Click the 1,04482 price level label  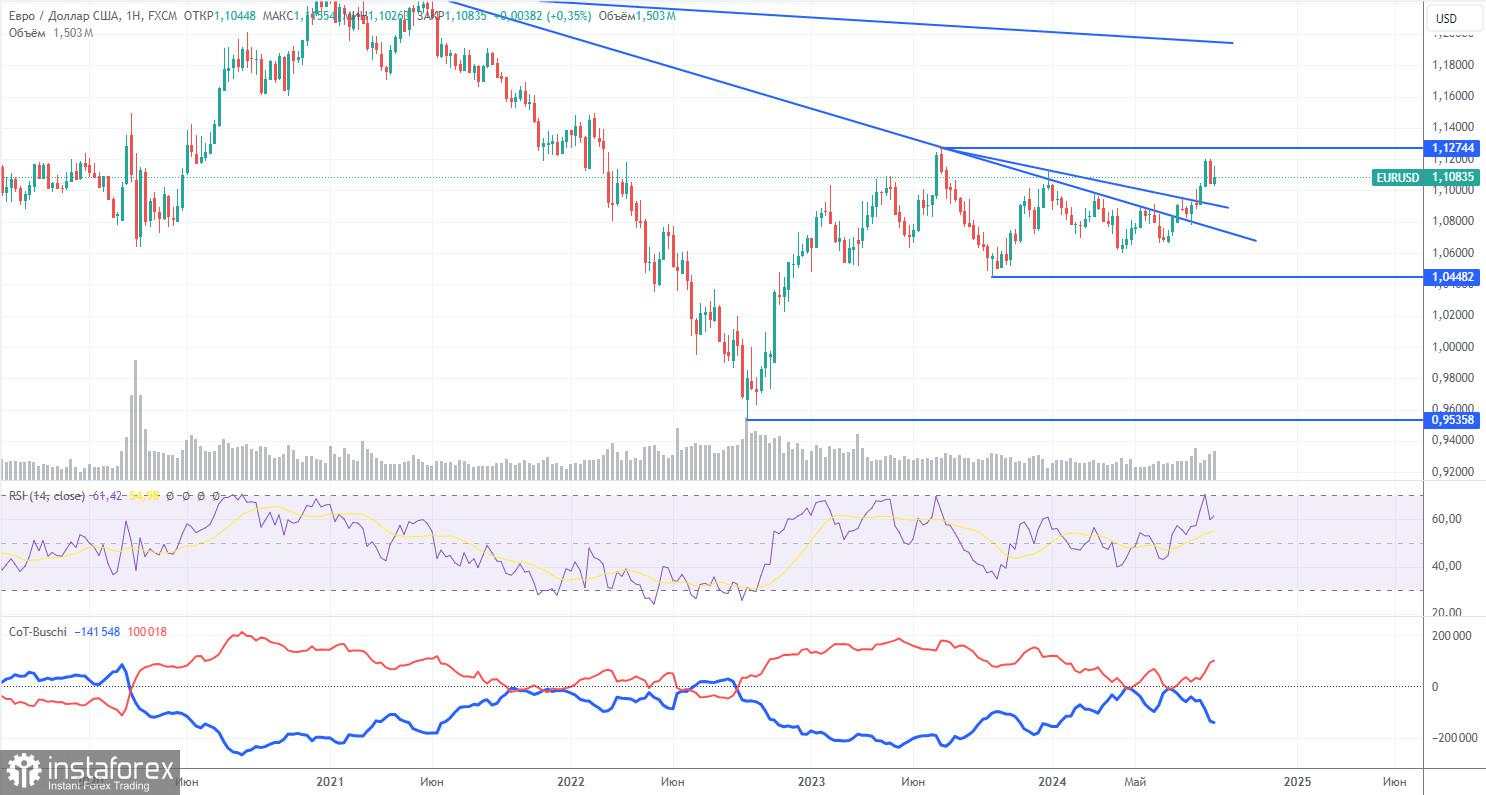tap(1454, 276)
